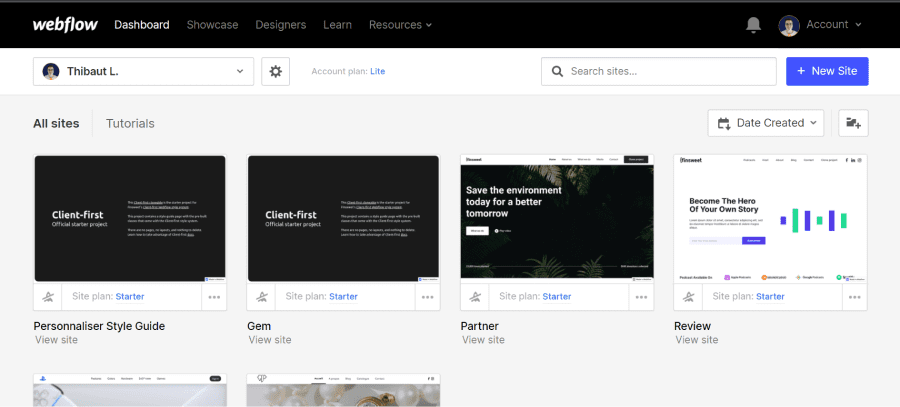Select the All sites tab
Screen dimensions: 900x407
(x=56, y=123)
